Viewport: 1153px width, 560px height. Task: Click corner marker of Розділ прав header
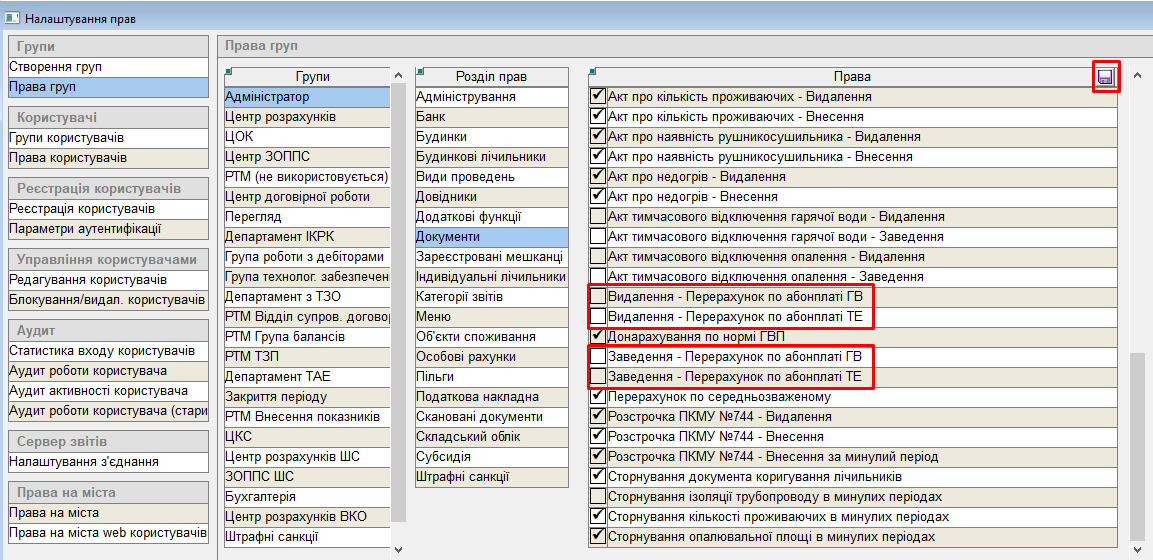tap(419, 70)
